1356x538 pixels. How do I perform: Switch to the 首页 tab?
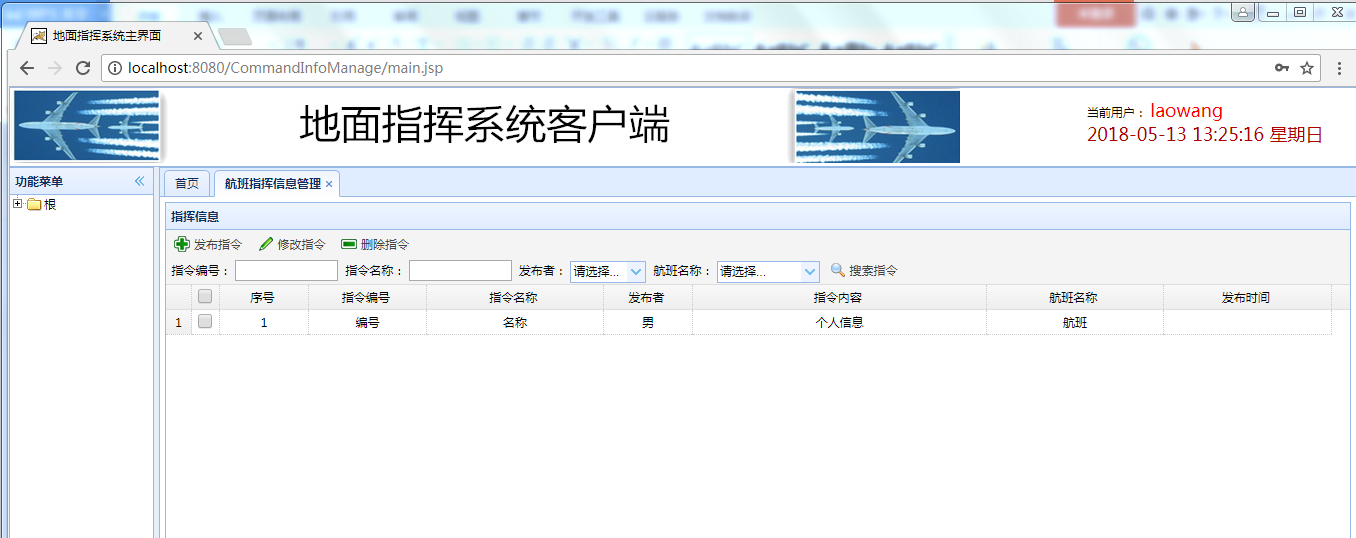tap(187, 184)
